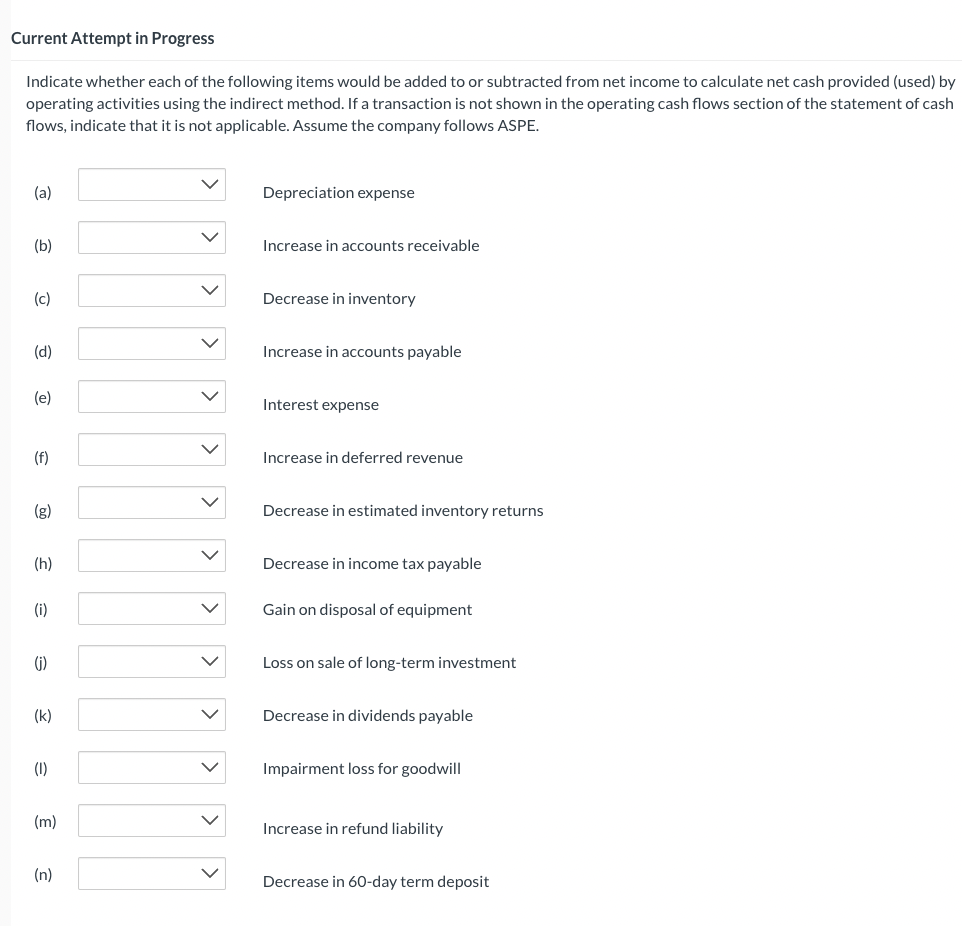Click the item letter (n) label
The image size is (962, 926).
pos(43,874)
